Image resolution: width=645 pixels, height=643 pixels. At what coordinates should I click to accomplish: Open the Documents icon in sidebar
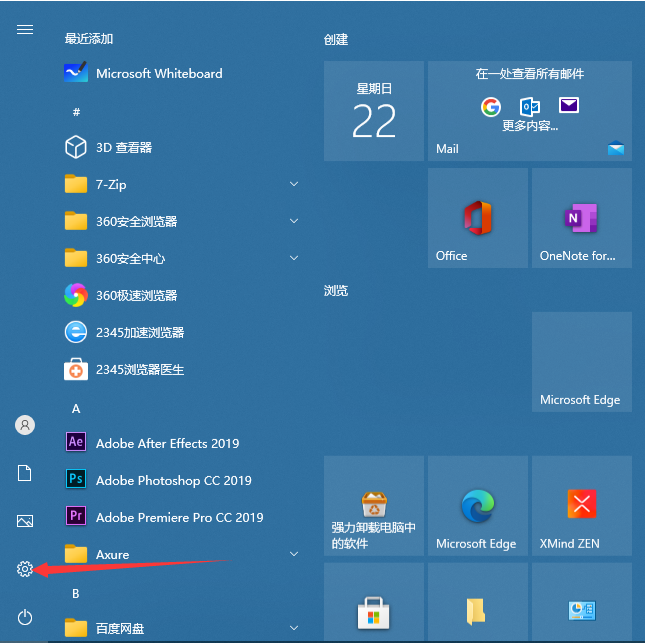tap(25, 473)
